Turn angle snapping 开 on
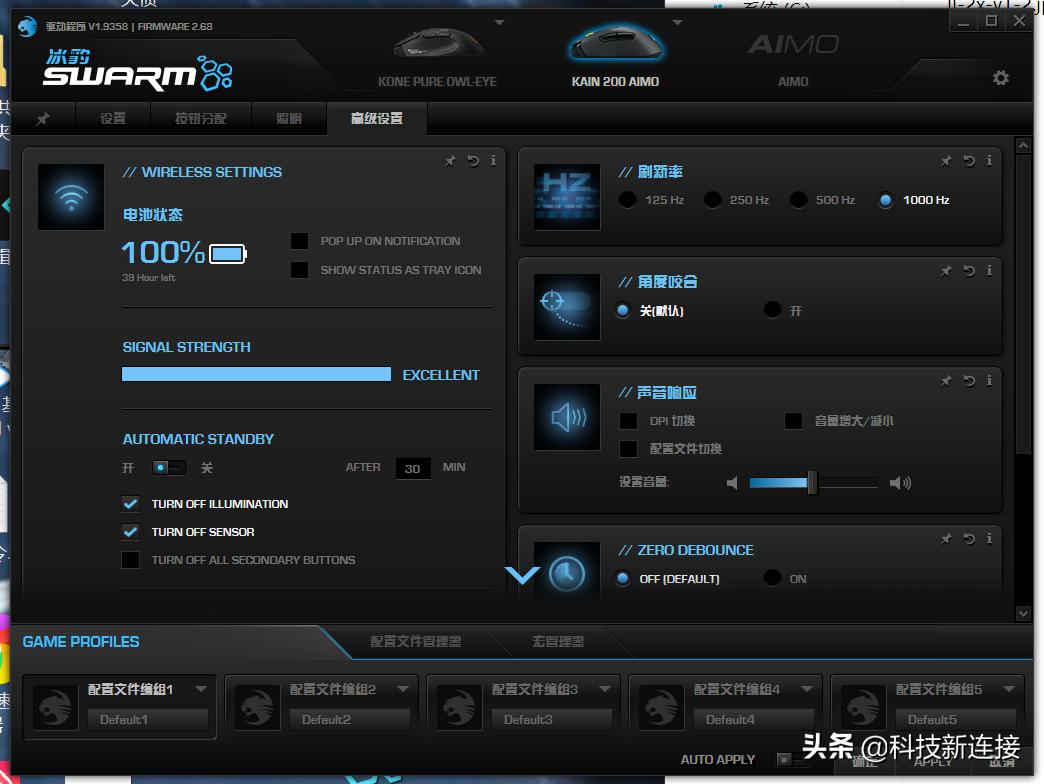The width and height of the screenshot is (1044, 784). coord(772,310)
